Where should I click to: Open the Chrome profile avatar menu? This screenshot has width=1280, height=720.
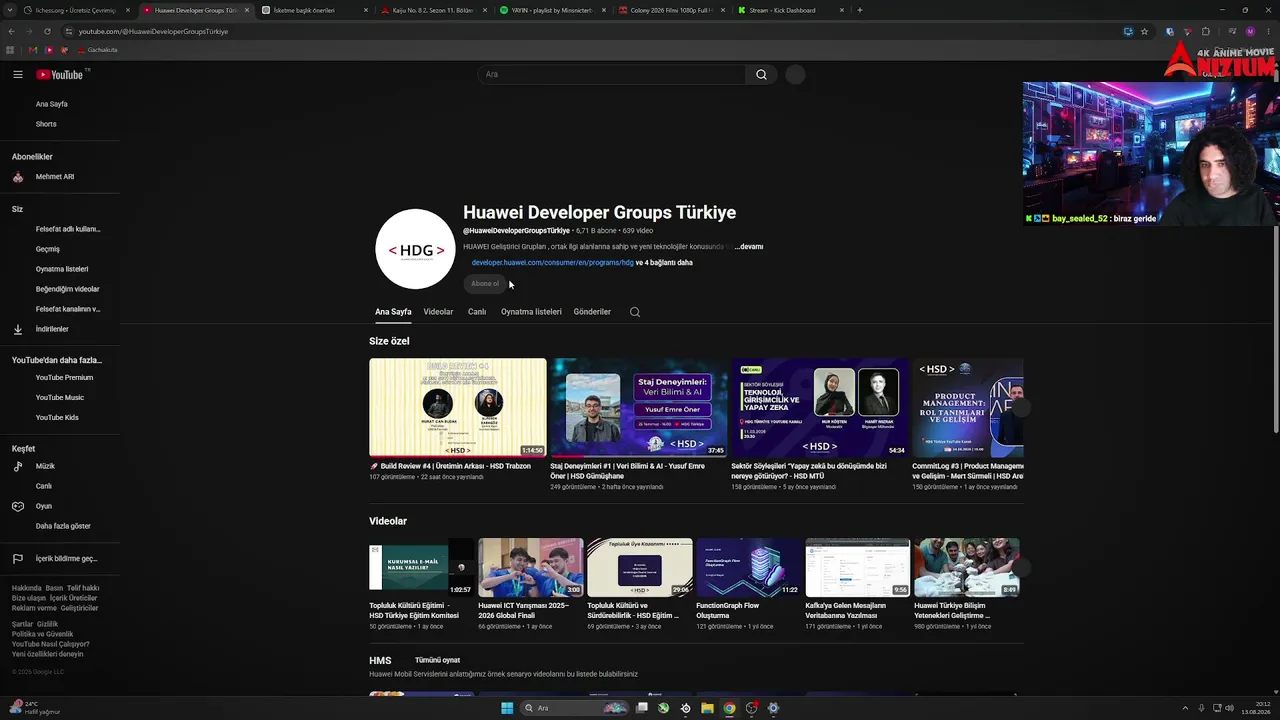click(x=1250, y=31)
